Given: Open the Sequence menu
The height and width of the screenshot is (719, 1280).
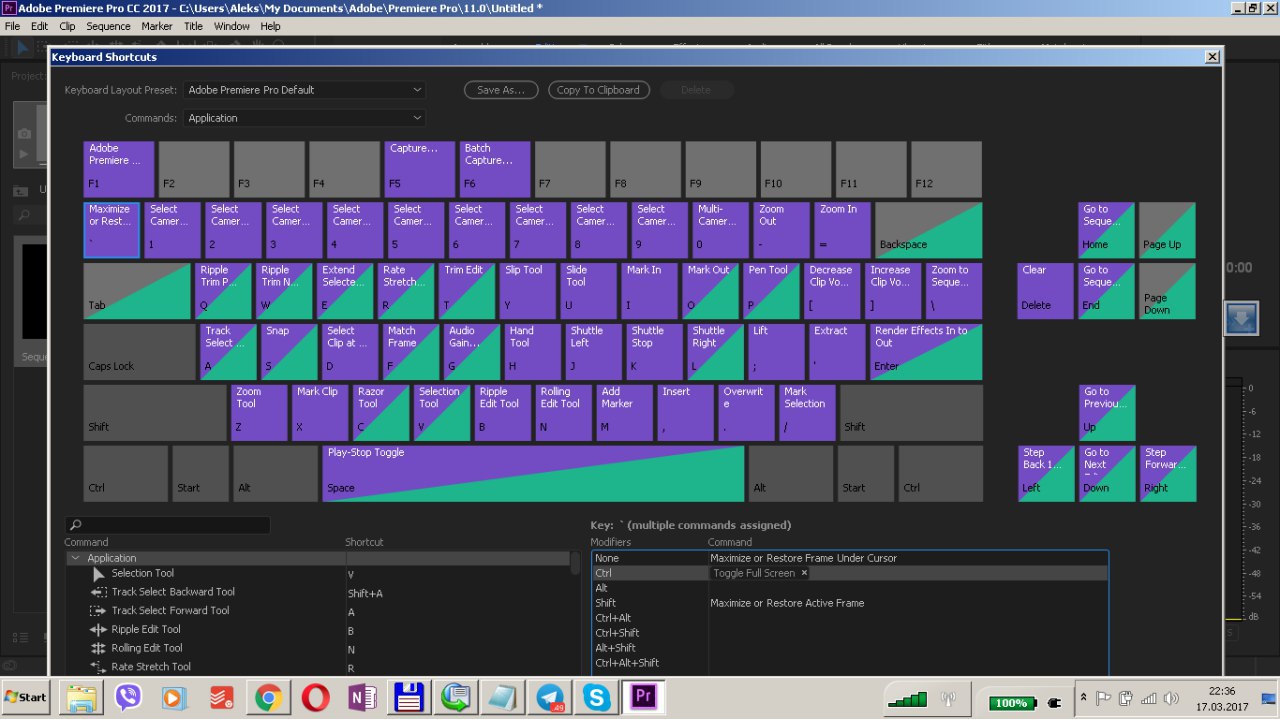Looking at the screenshot, I should click(x=108, y=26).
